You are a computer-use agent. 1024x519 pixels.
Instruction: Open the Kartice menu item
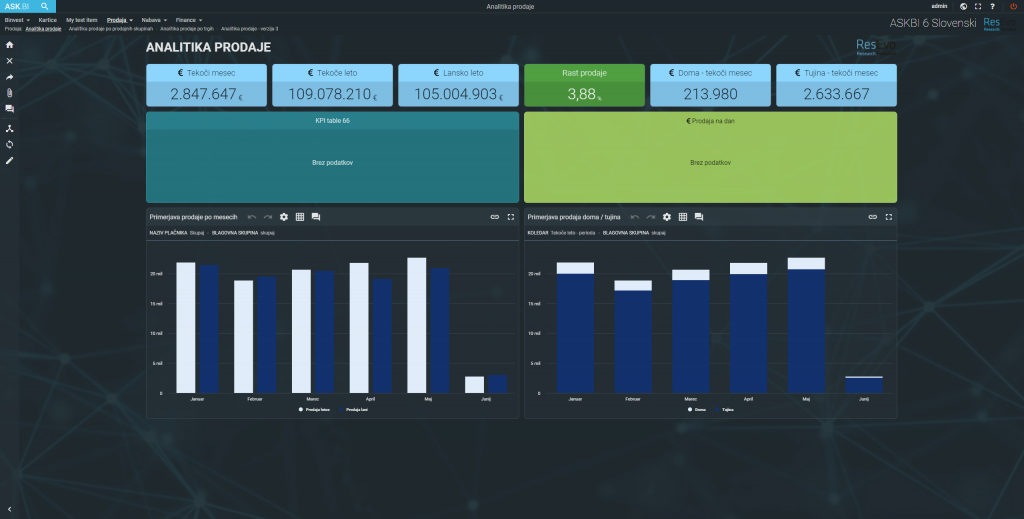coord(48,19)
